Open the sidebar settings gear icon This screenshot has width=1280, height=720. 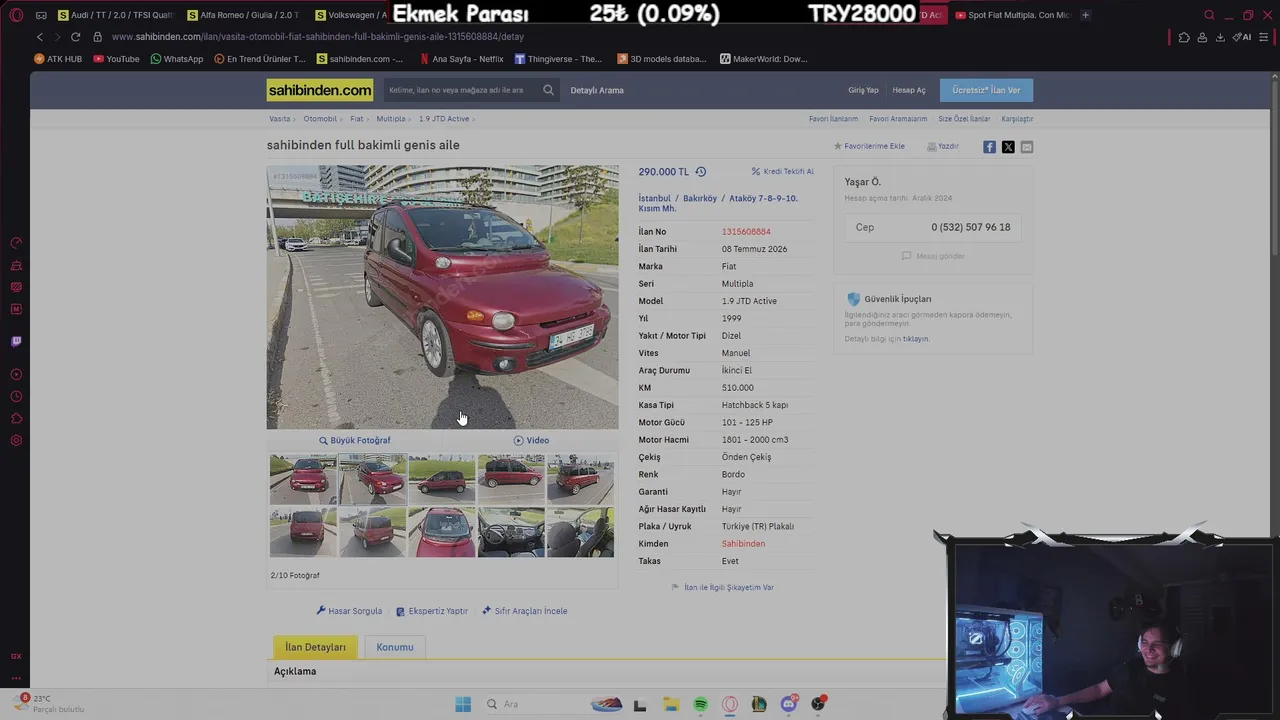click(16, 441)
